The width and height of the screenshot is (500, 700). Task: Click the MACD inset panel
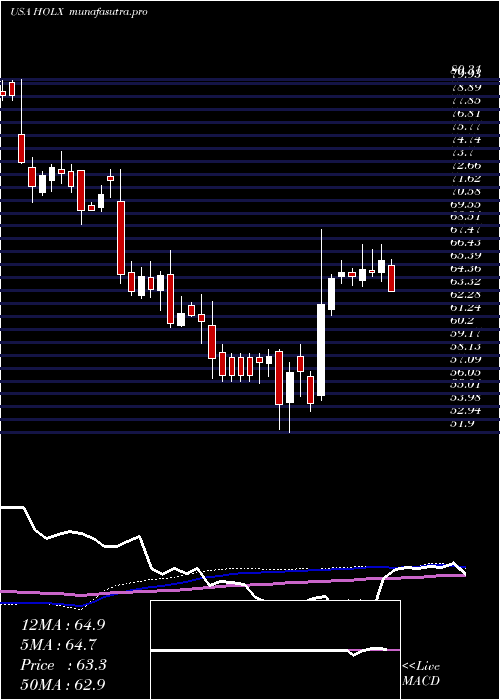coord(275,650)
